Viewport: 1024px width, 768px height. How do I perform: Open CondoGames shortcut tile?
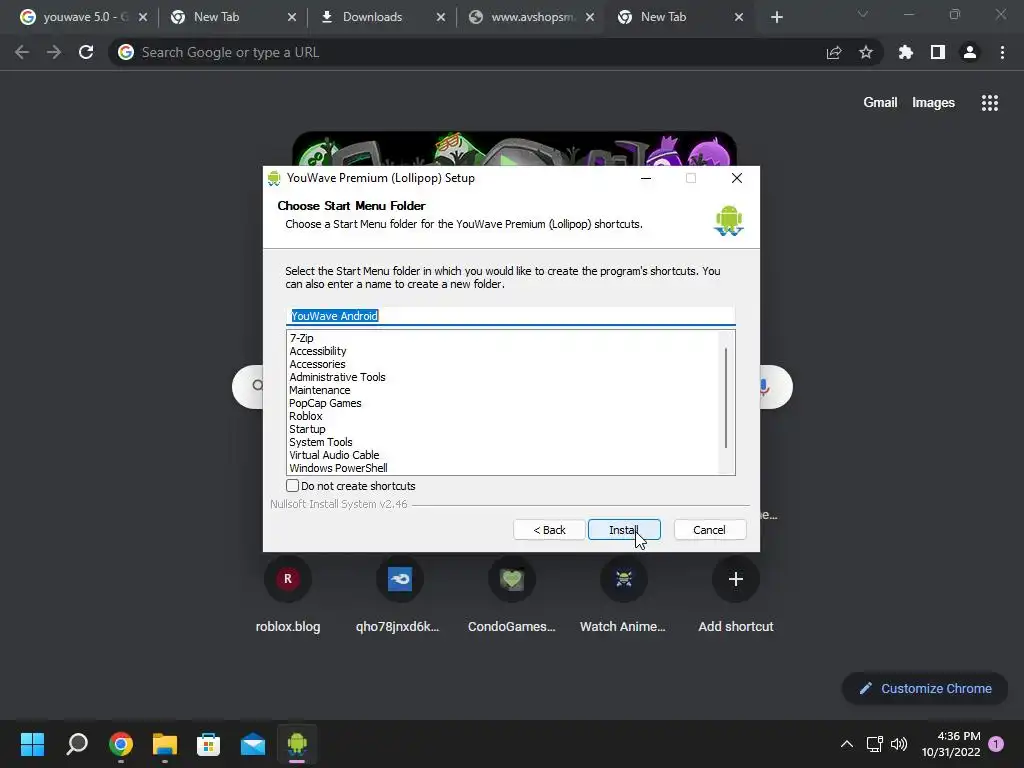click(511, 596)
